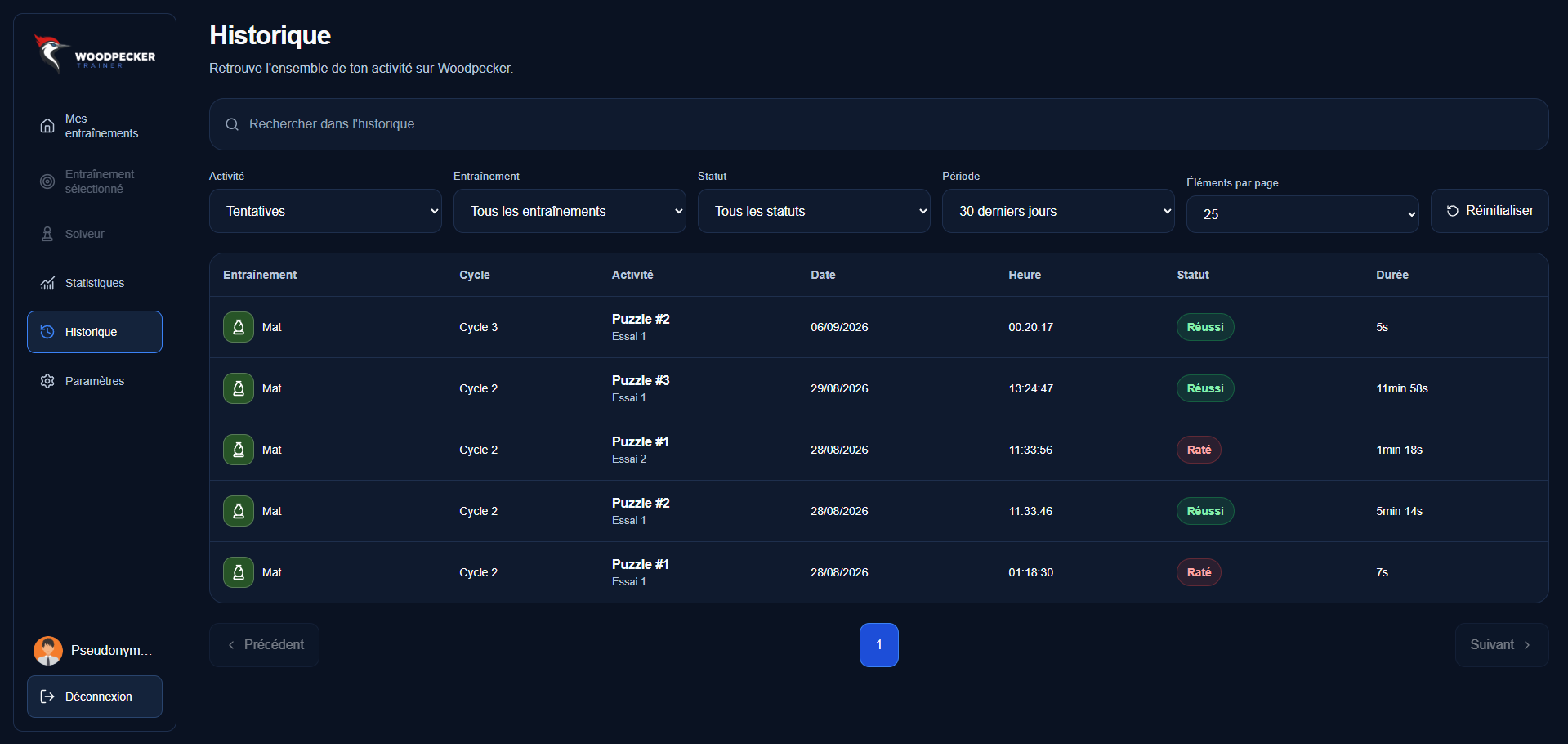This screenshot has height=744, width=1568.
Task: Click the Woodpecker Trainer logo
Action: pos(94,54)
